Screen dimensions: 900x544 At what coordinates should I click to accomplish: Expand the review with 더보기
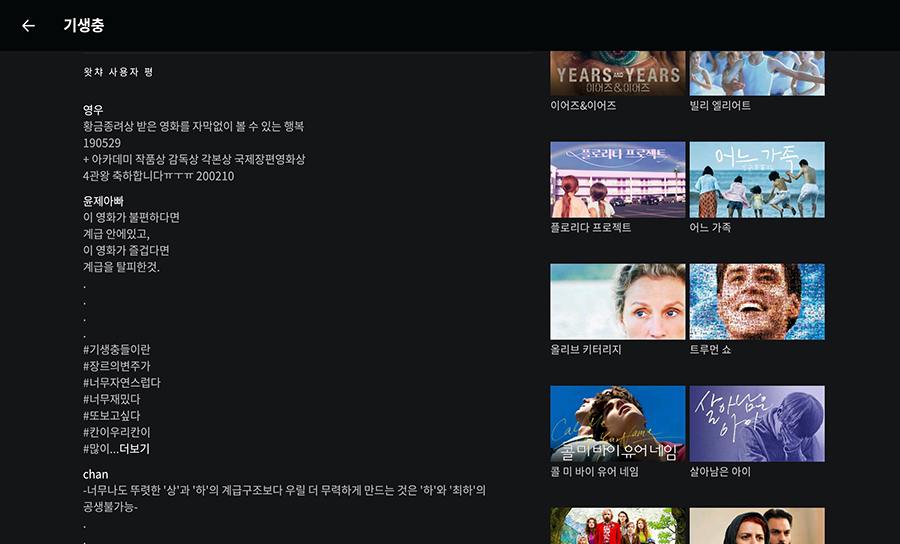coord(134,449)
